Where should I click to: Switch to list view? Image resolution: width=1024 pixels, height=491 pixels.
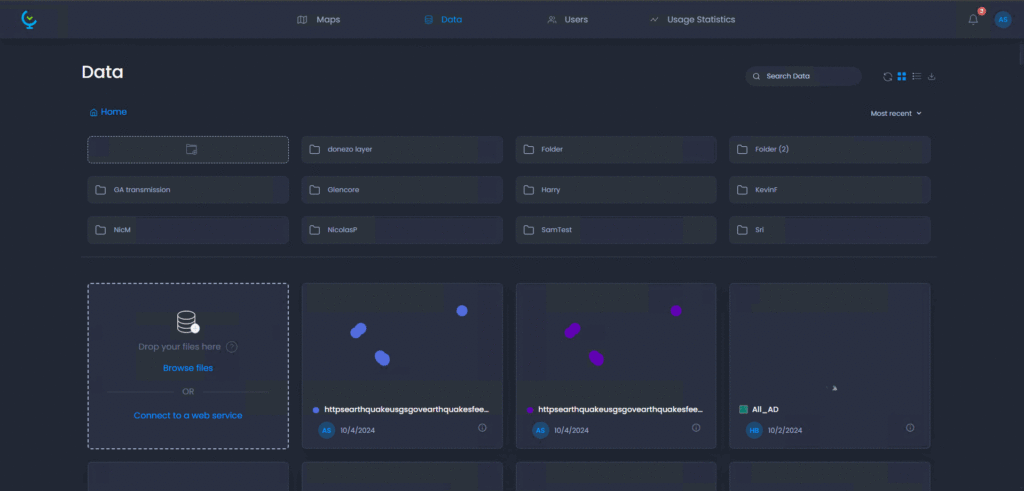pyautogui.click(x=917, y=76)
